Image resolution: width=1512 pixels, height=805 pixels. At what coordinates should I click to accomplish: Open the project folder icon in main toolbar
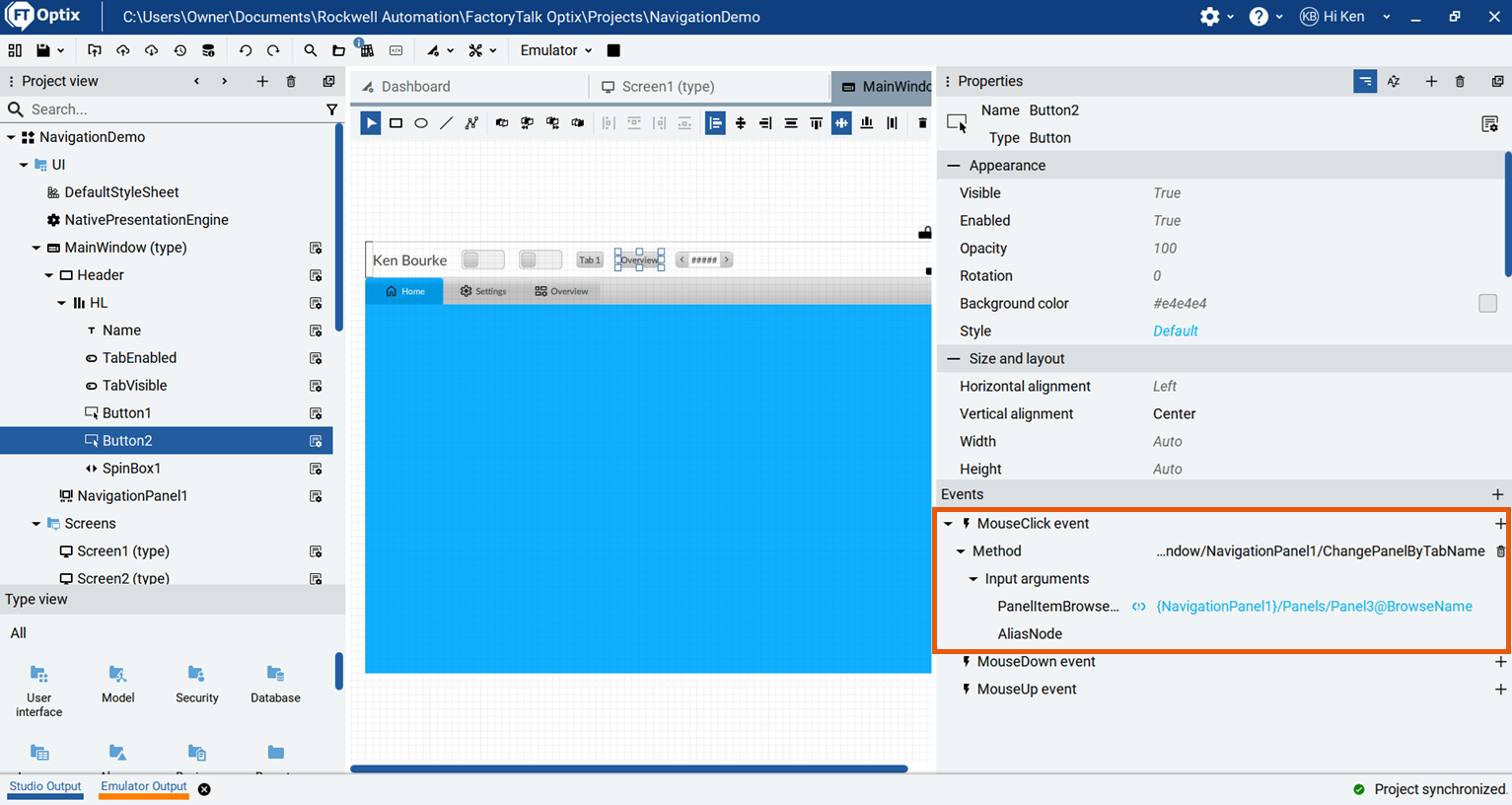[338, 50]
